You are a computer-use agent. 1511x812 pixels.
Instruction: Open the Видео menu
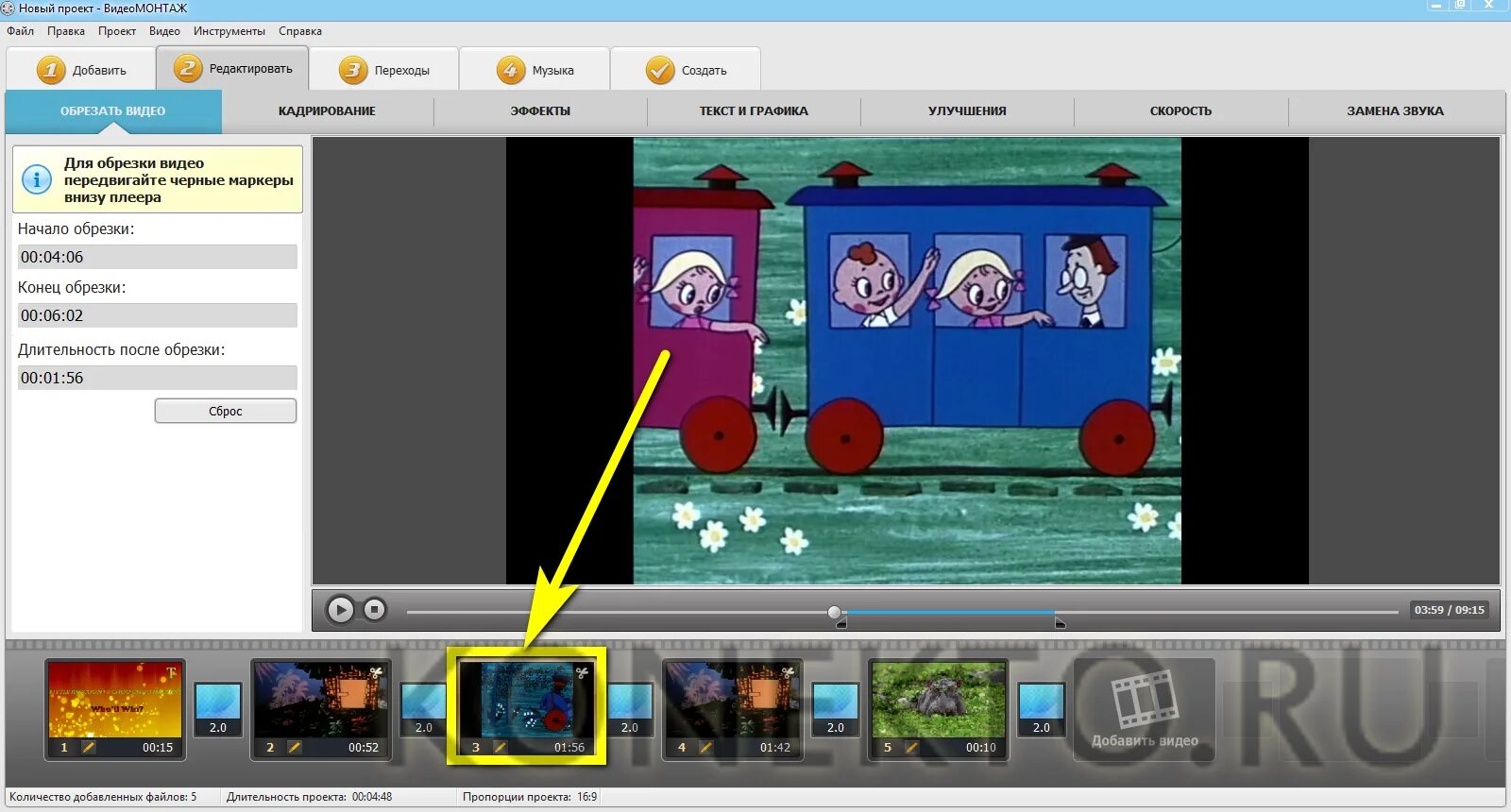click(164, 31)
